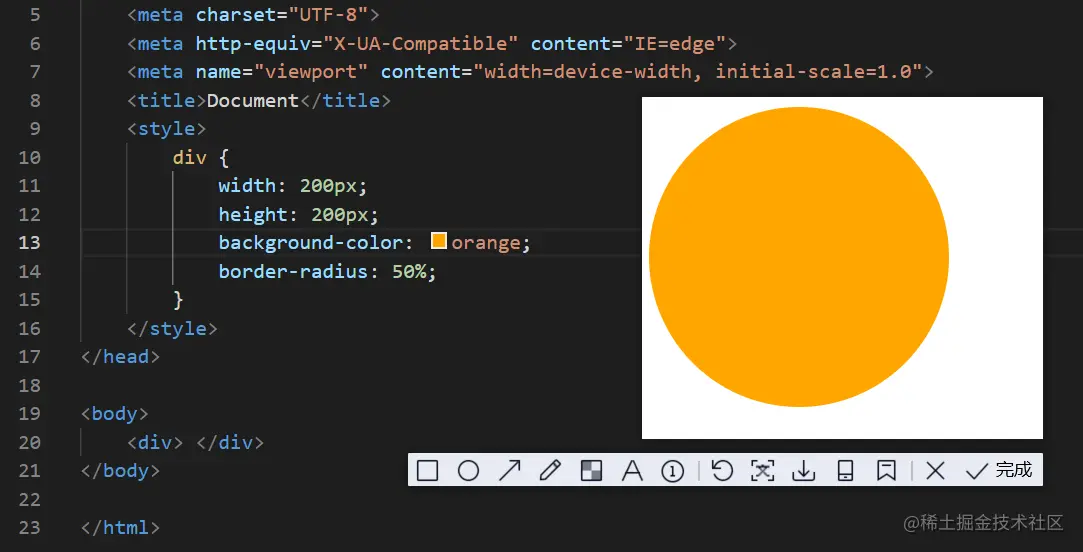Click the "X-UA-Compatible" attribute value
The height and width of the screenshot is (552, 1083).
421,44
